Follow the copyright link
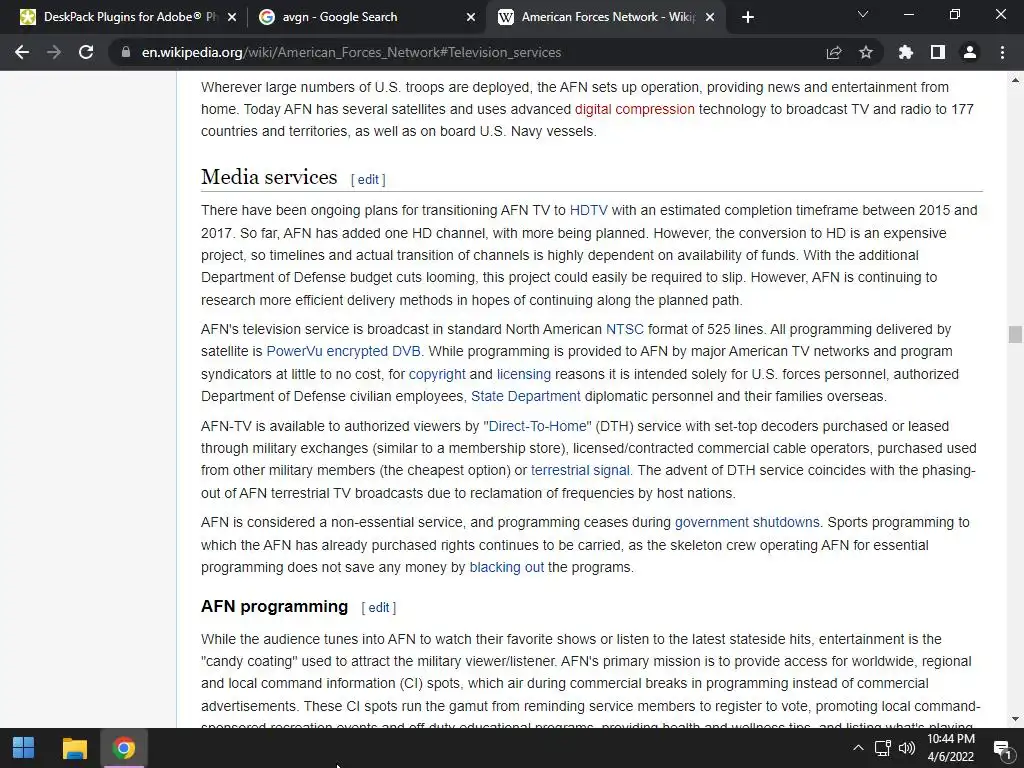1024x768 pixels. [437, 374]
